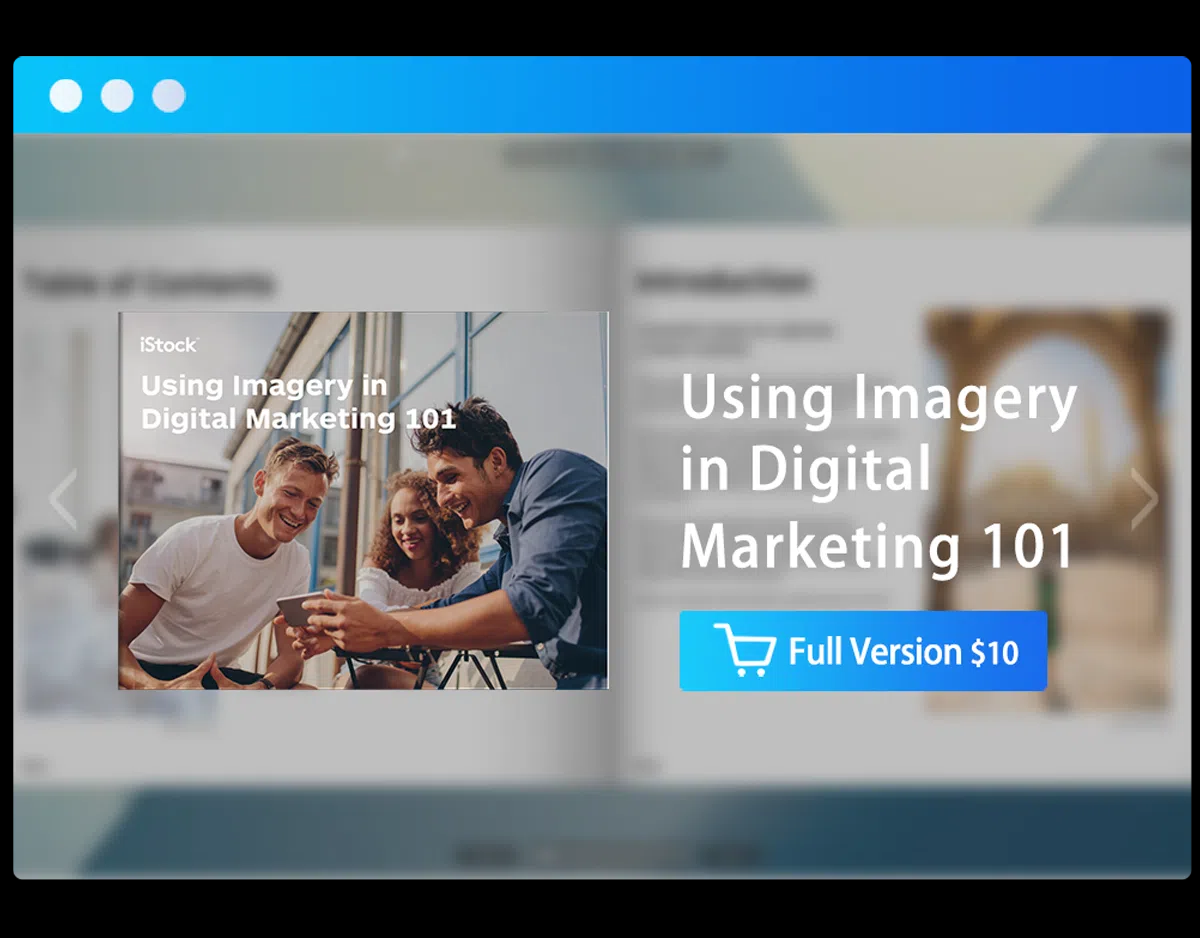This screenshot has height=938, width=1200.
Task: Click the first window control dot on the left
Action: pos(66,96)
